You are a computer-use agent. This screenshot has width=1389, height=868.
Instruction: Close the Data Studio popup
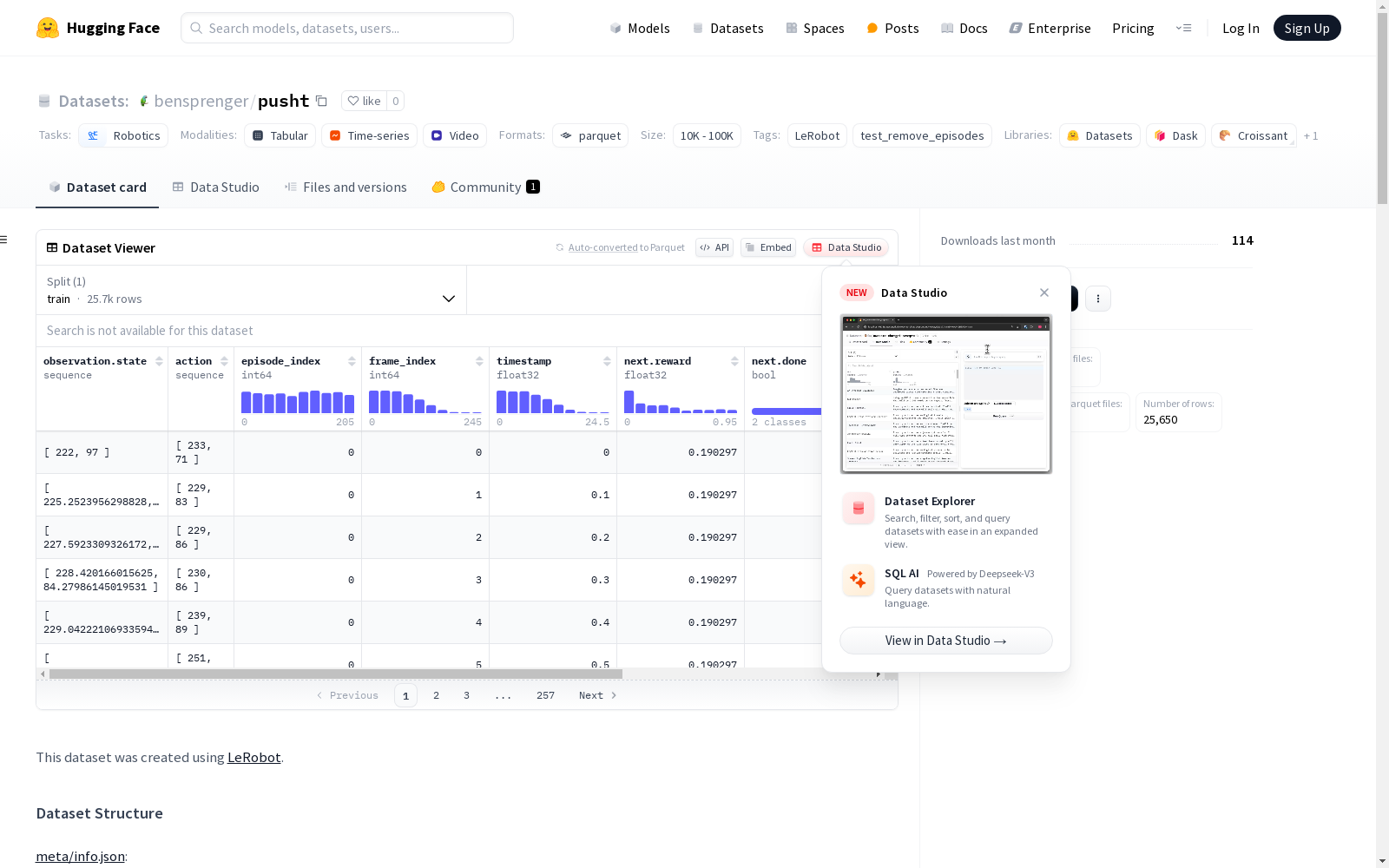coord(1044,293)
